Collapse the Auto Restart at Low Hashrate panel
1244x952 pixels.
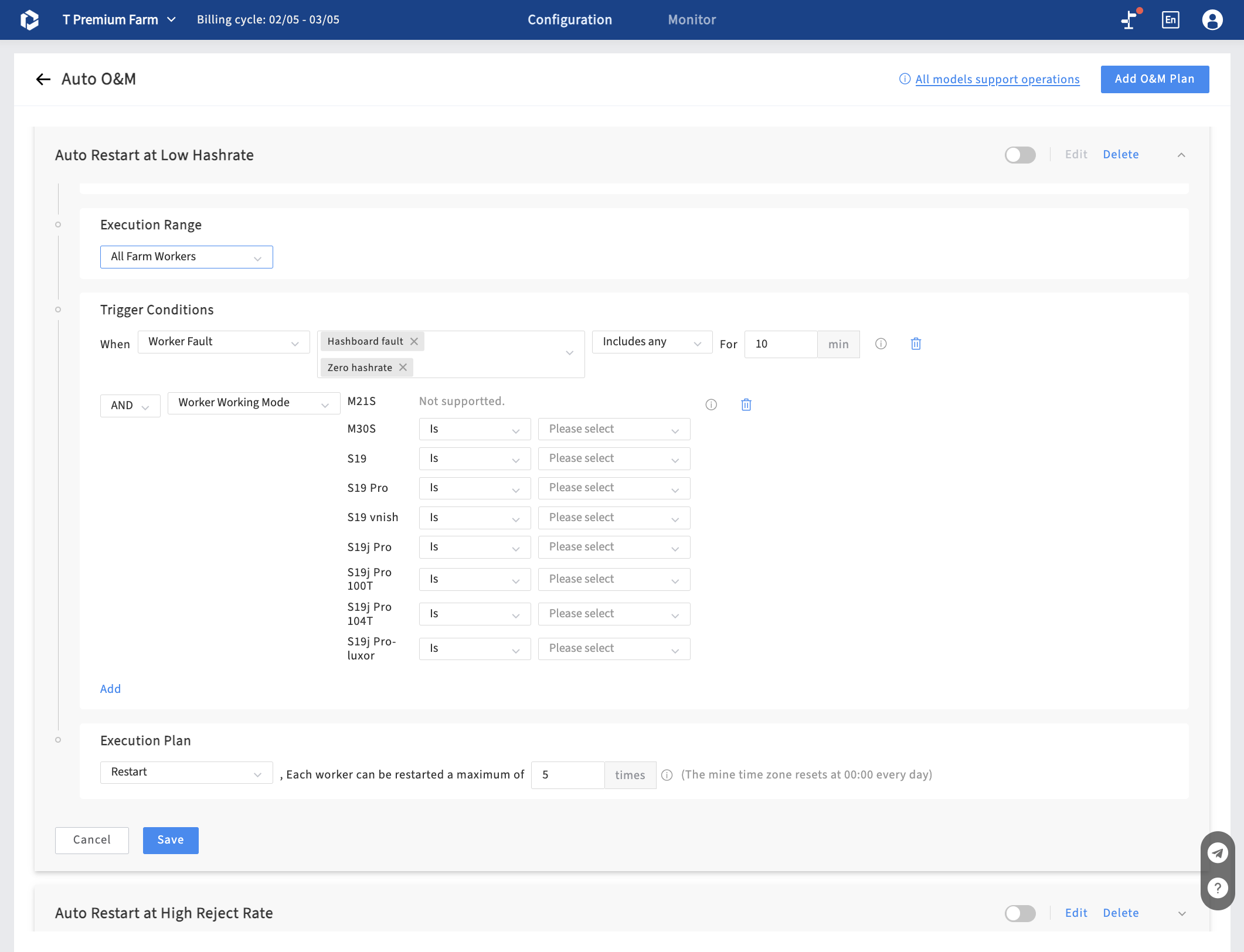pyautogui.click(x=1181, y=155)
